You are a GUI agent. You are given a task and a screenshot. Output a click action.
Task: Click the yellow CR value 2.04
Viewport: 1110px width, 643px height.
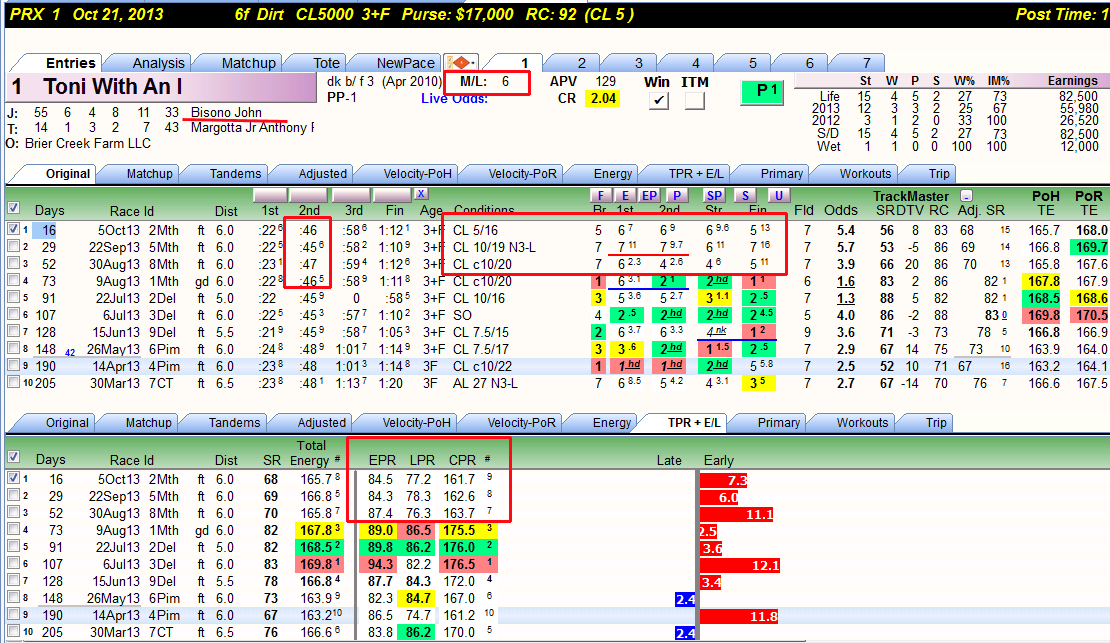(x=603, y=98)
